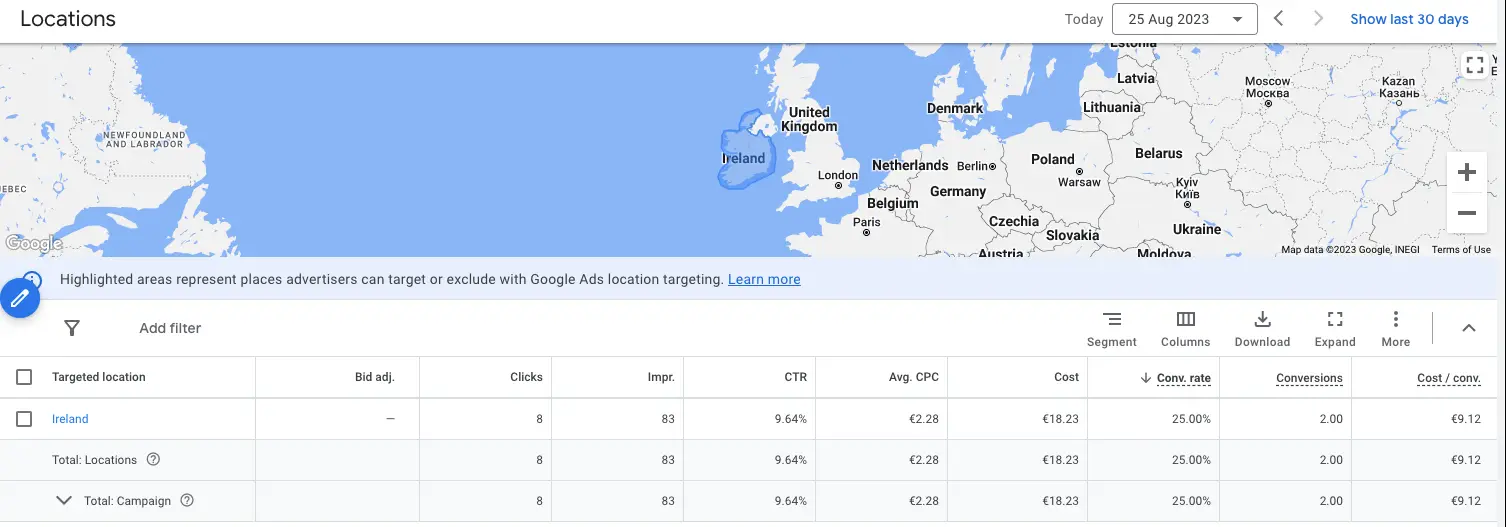The width and height of the screenshot is (1506, 527).
Task: Zoom in on the map
Action: point(1467,172)
